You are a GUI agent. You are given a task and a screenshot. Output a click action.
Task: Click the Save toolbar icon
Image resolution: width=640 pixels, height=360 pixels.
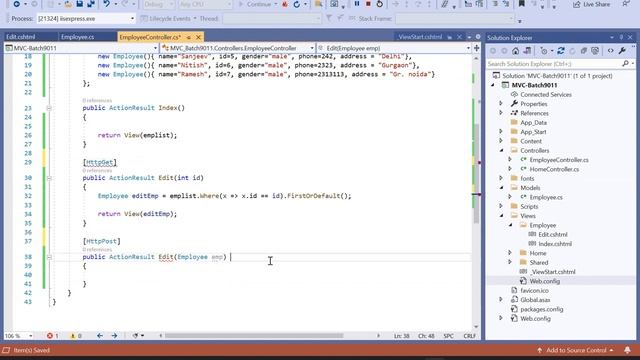pyautogui.click(x=80, y=4)
